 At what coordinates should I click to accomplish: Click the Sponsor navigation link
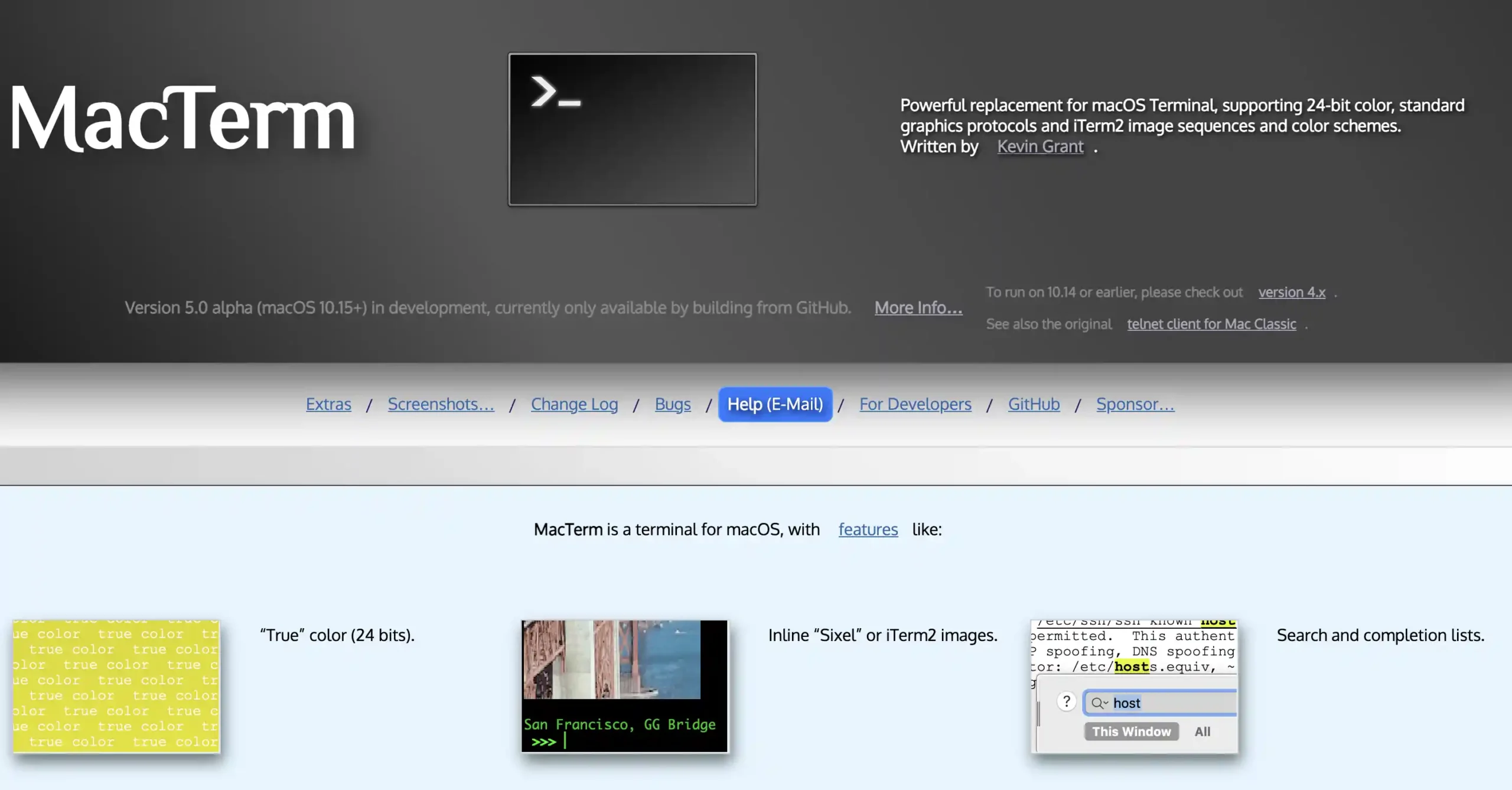pyautogui.click(x=1135, y=403)
